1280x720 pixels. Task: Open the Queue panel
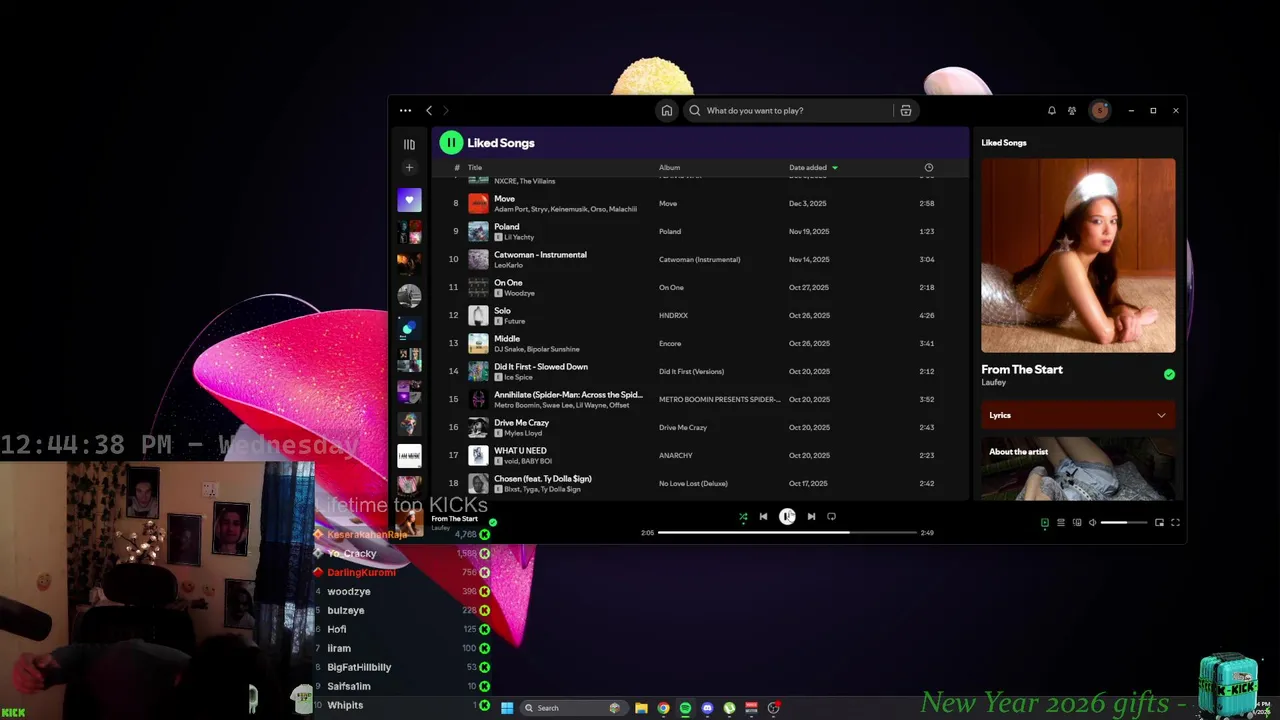pos(1061,523)
